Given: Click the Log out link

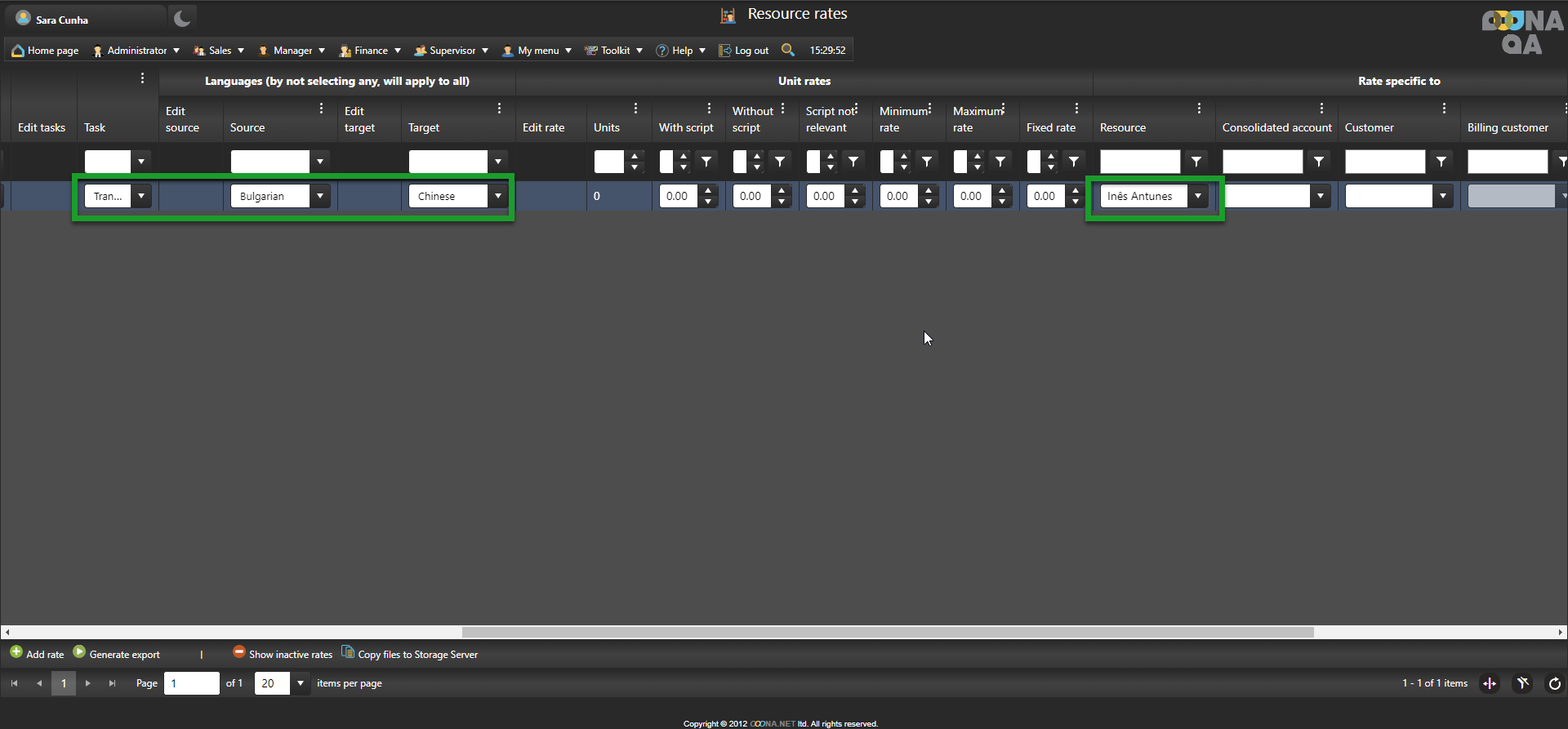Looking at the screenshot, I should tap(744, 51).
